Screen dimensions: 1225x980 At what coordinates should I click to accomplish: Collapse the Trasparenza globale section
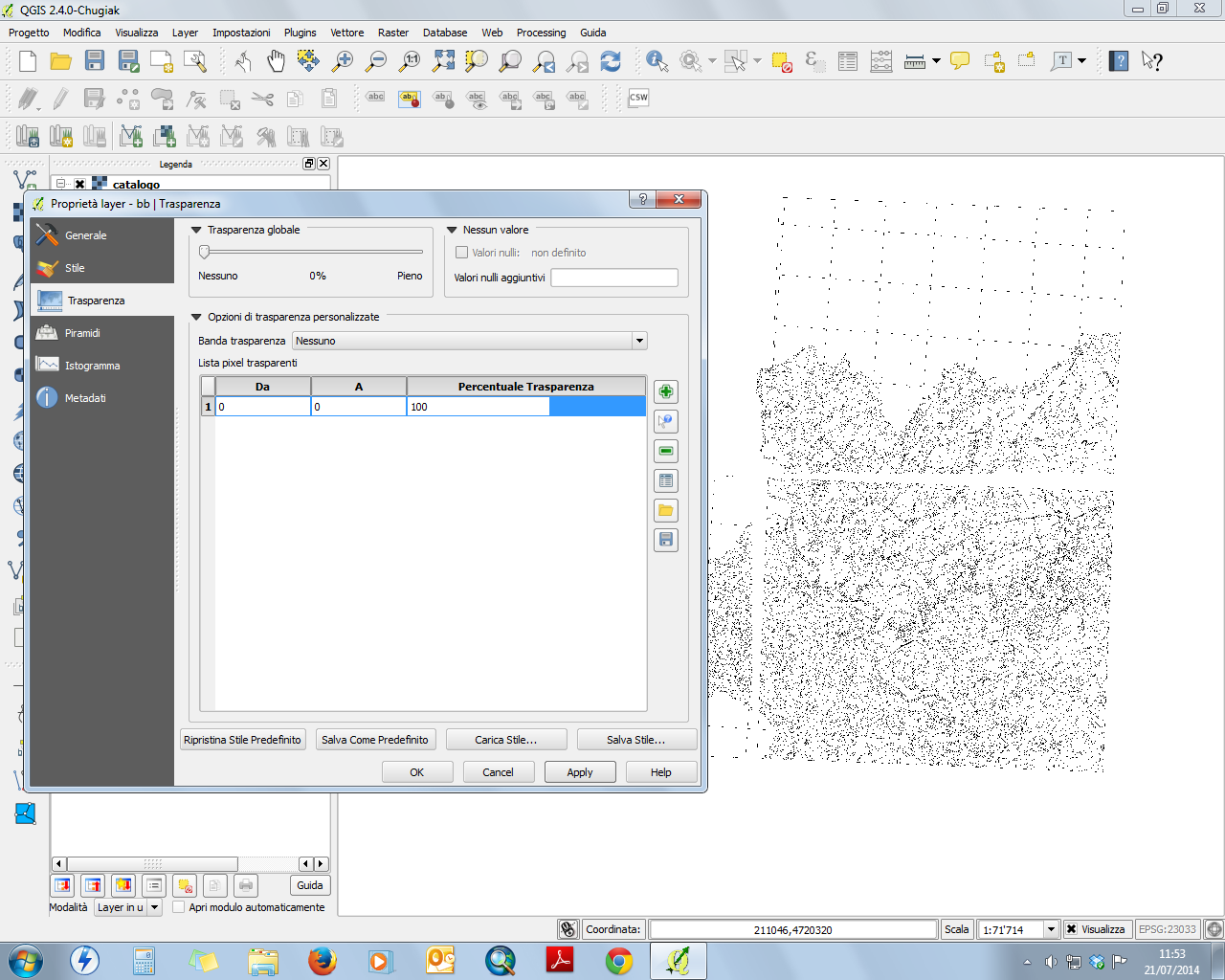pyautogui.click(x=197, y=230)
